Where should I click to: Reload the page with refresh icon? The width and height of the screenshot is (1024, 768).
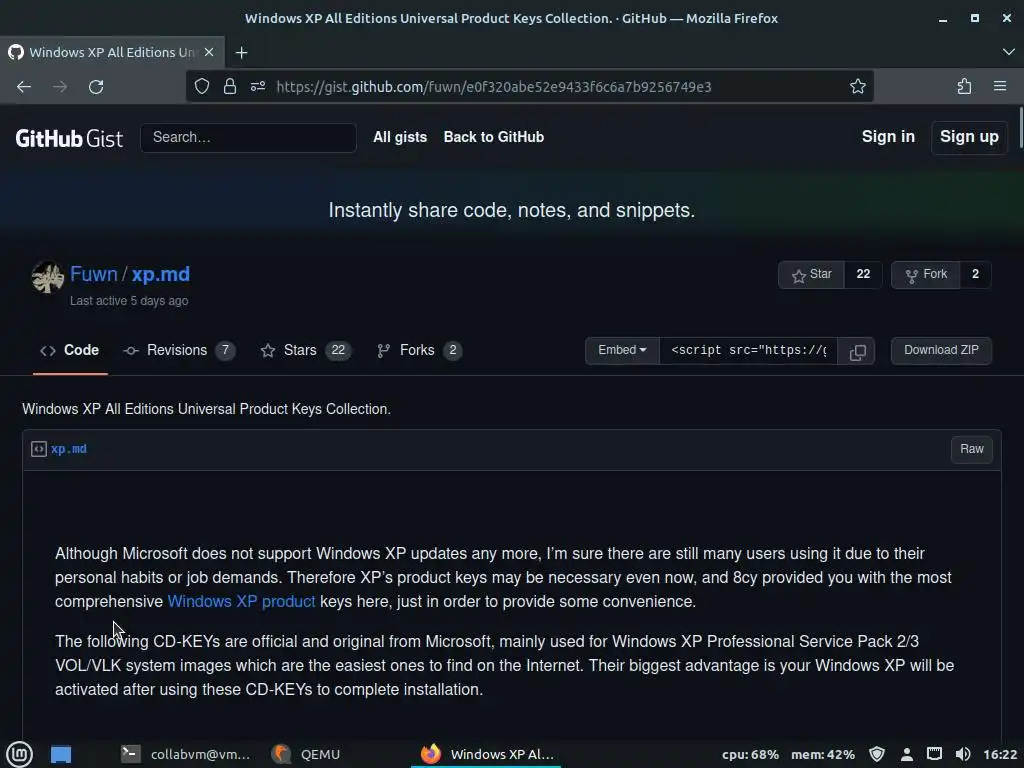coord(96,86)
